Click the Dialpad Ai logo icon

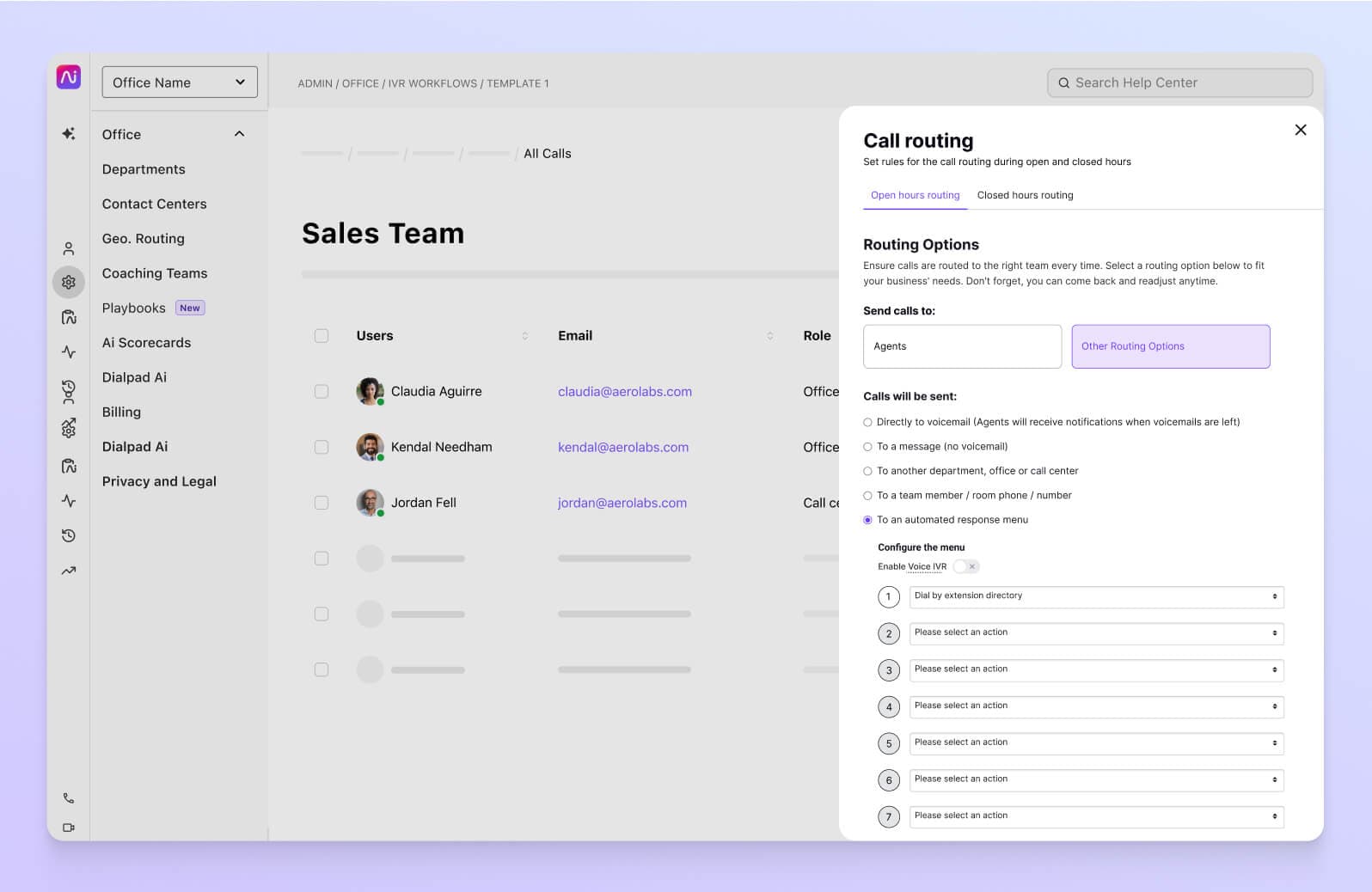(x=69, y=77)
